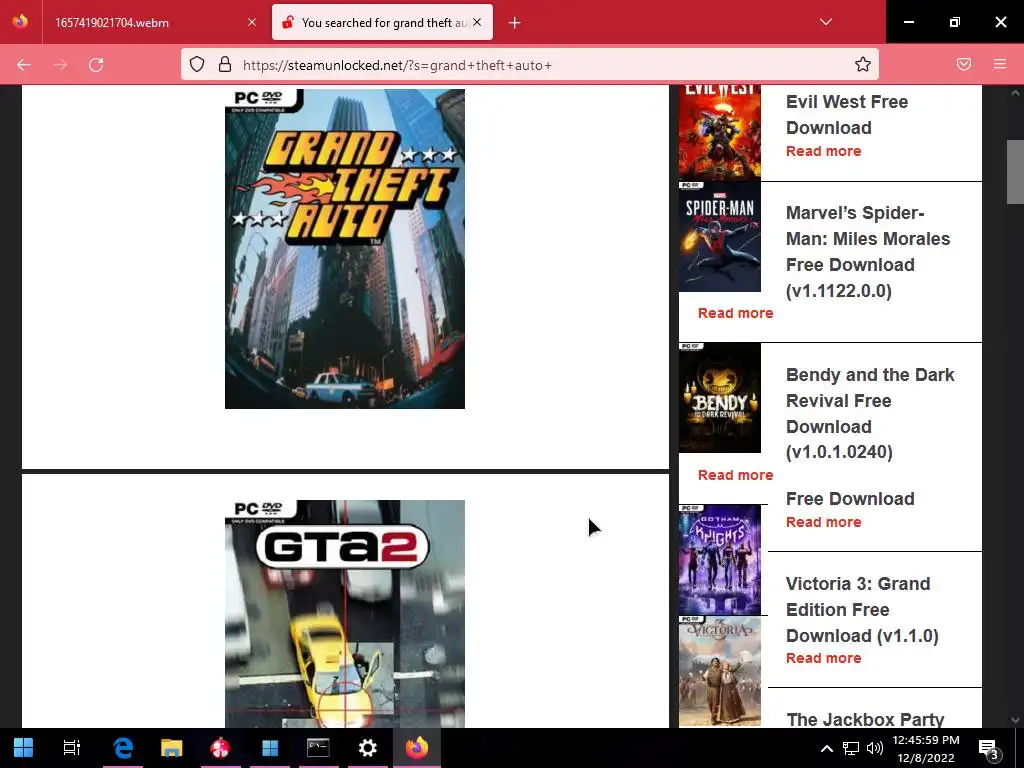The height and width of the screenshot is (768, 1024).
Task: Close the 'You searched for grand theft' tab
Action: (x=477, y=22)
